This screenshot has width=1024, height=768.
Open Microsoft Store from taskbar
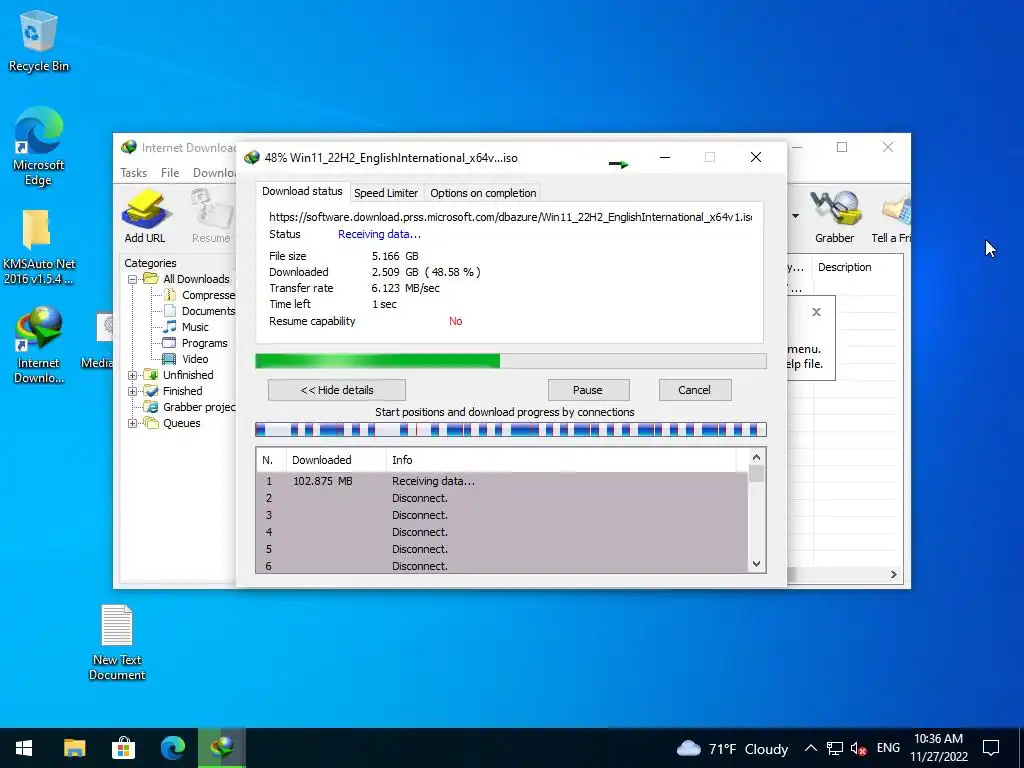tap(123, 748)
